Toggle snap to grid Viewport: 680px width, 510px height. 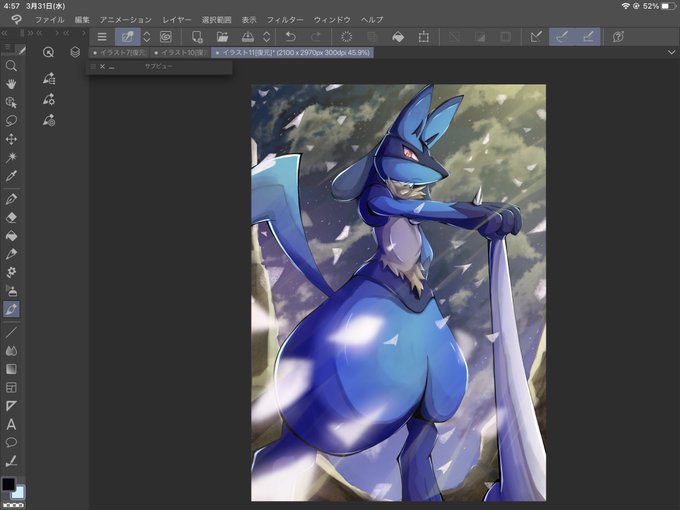[x=588, y=37]
